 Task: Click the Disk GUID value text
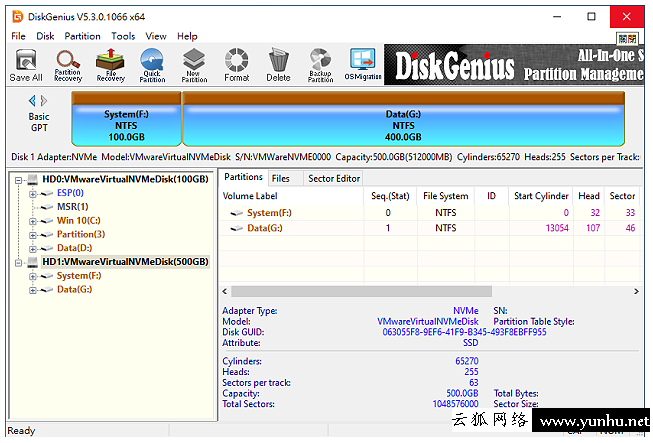pyautogui.click(x=464, y=332)
